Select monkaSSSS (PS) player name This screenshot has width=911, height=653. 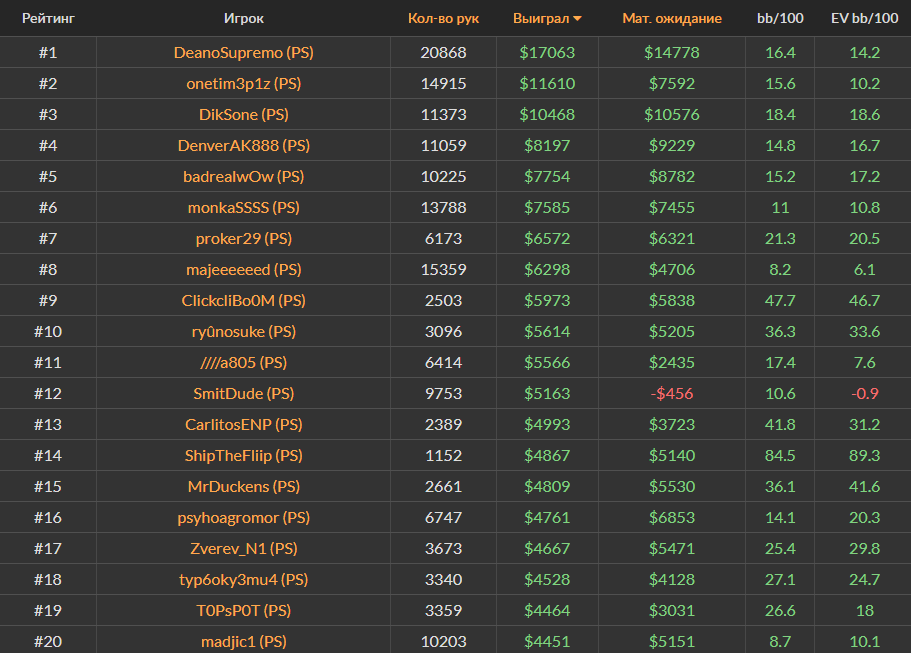tap(244, 207)
